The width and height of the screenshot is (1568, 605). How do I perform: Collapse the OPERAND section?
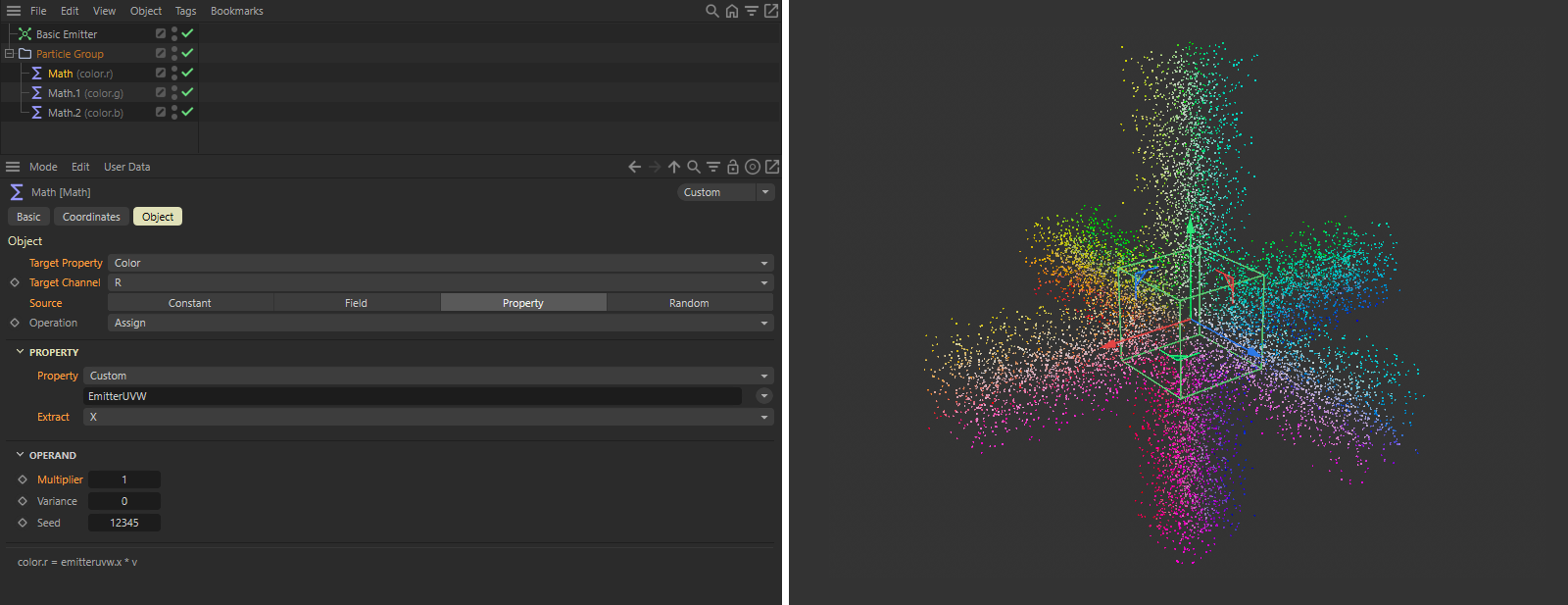tap(20, 455)
